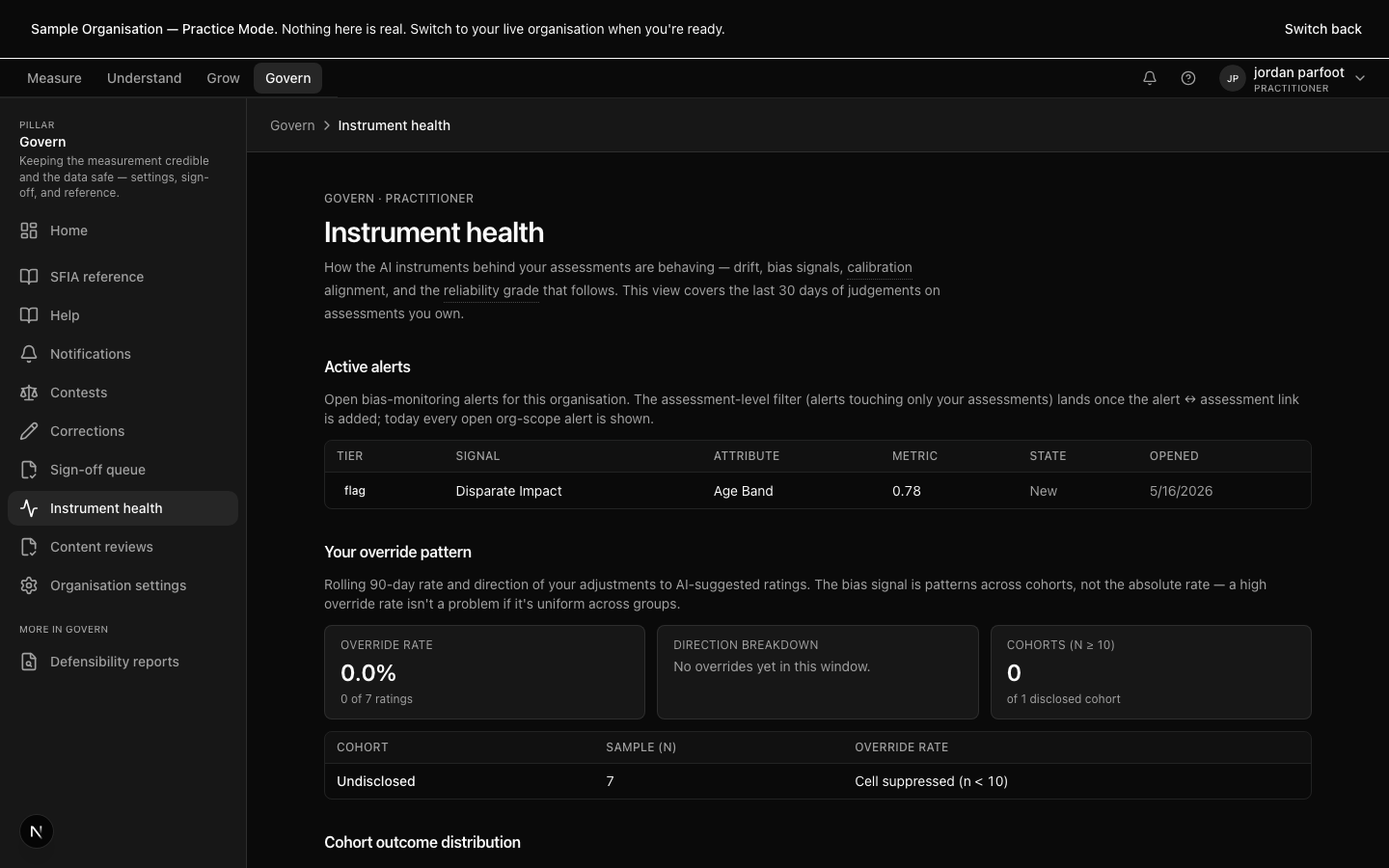The image size is (1389, 868).
Task: Click the SIGNAL column header
Action: (x=477, y=456)
